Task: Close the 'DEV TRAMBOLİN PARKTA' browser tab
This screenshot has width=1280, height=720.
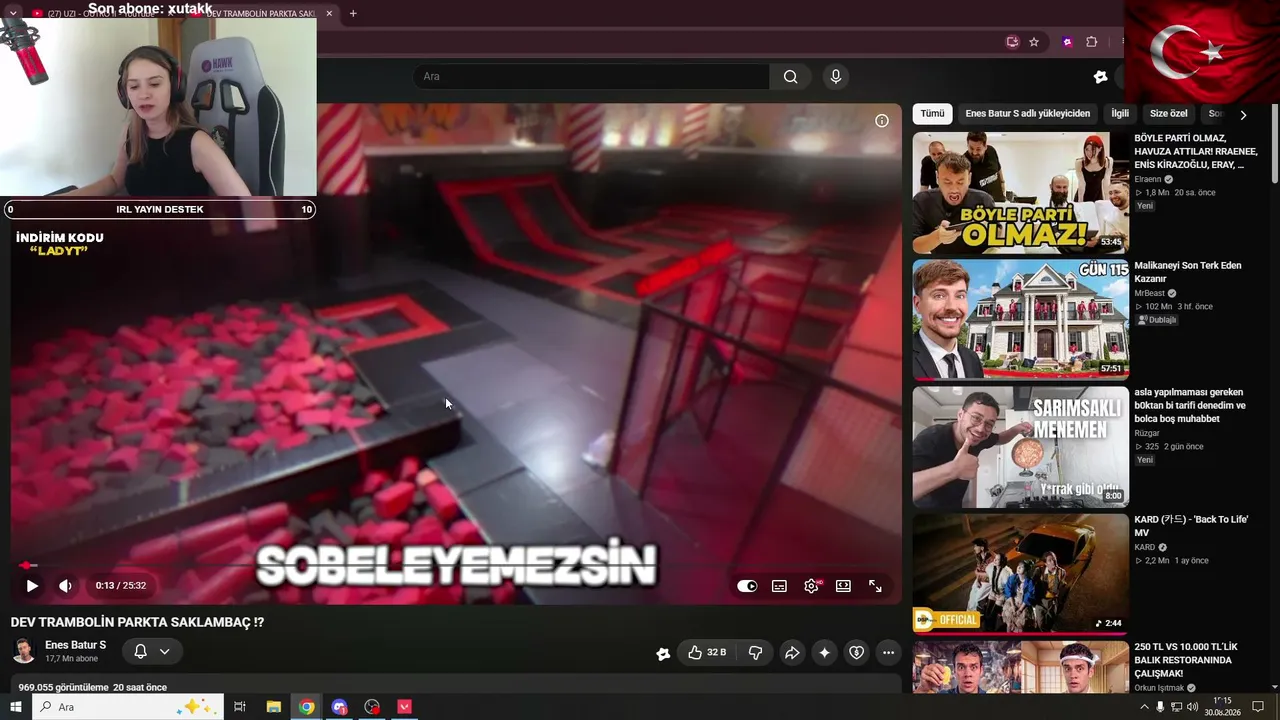Action: (329, 14)
